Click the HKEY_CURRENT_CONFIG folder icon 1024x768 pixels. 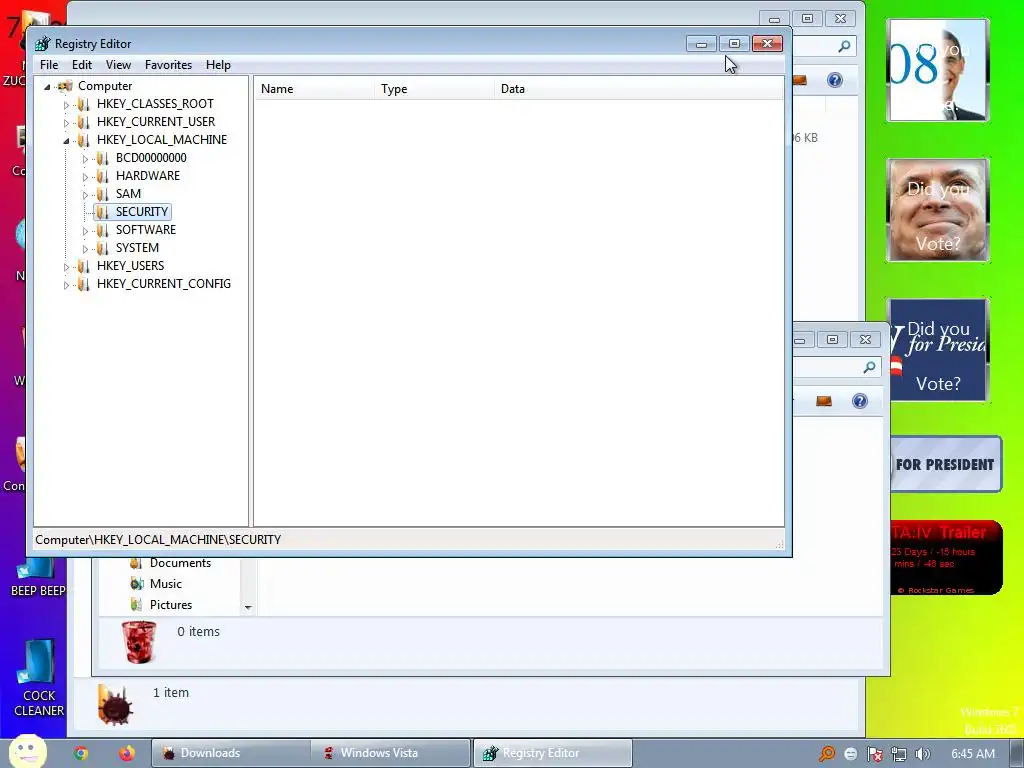coord(83,284)
